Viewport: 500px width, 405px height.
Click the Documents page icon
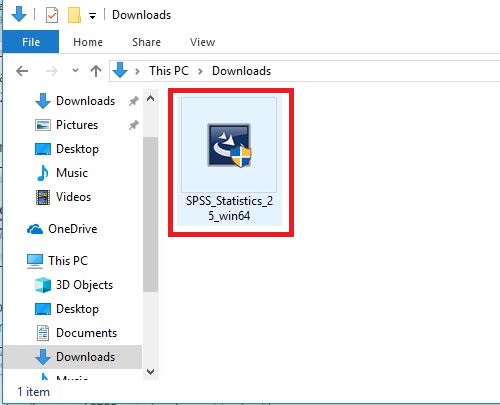click(43, 333)
